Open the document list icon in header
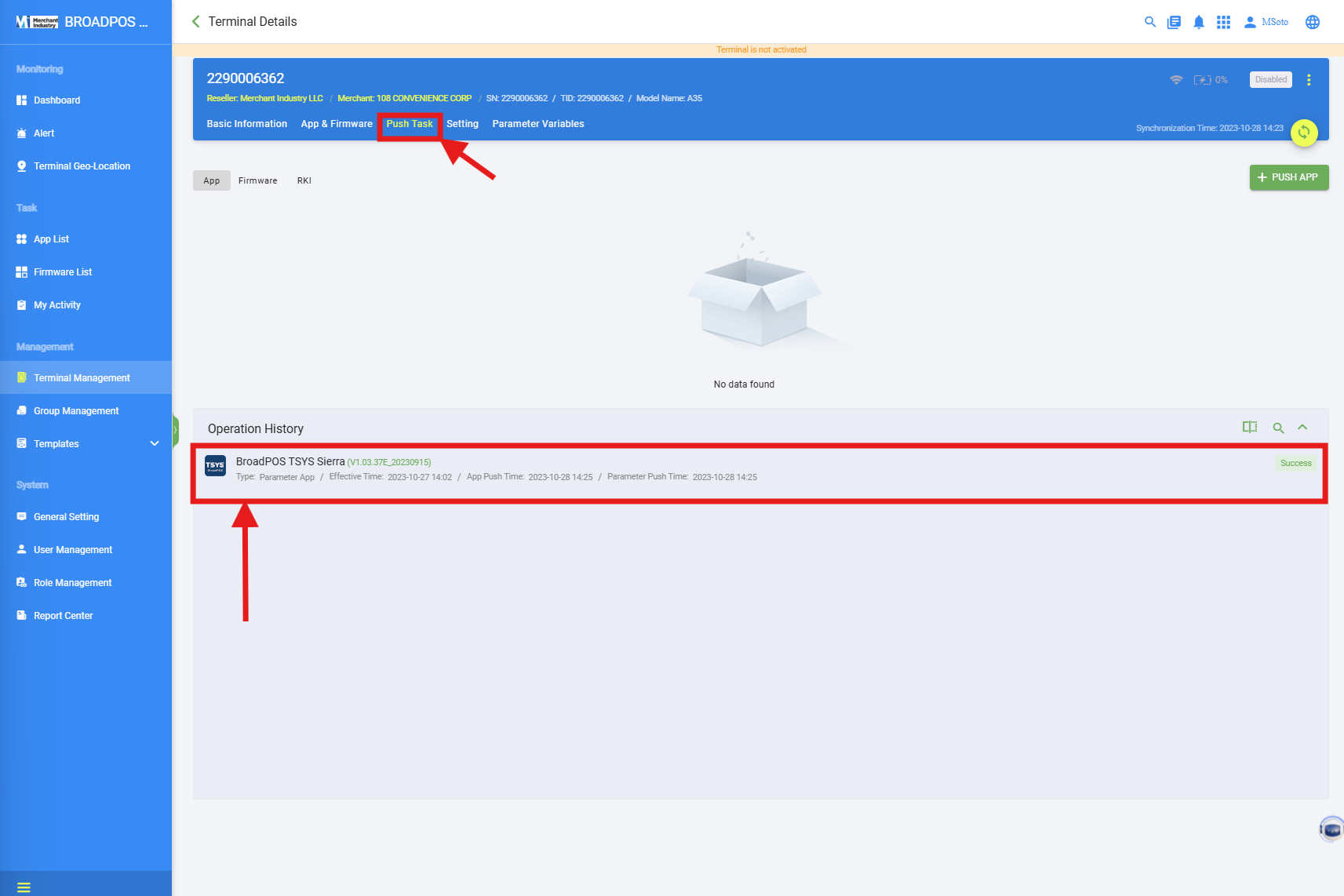Viewport: 1344px width, 896px height. [x=1174, y=22]
